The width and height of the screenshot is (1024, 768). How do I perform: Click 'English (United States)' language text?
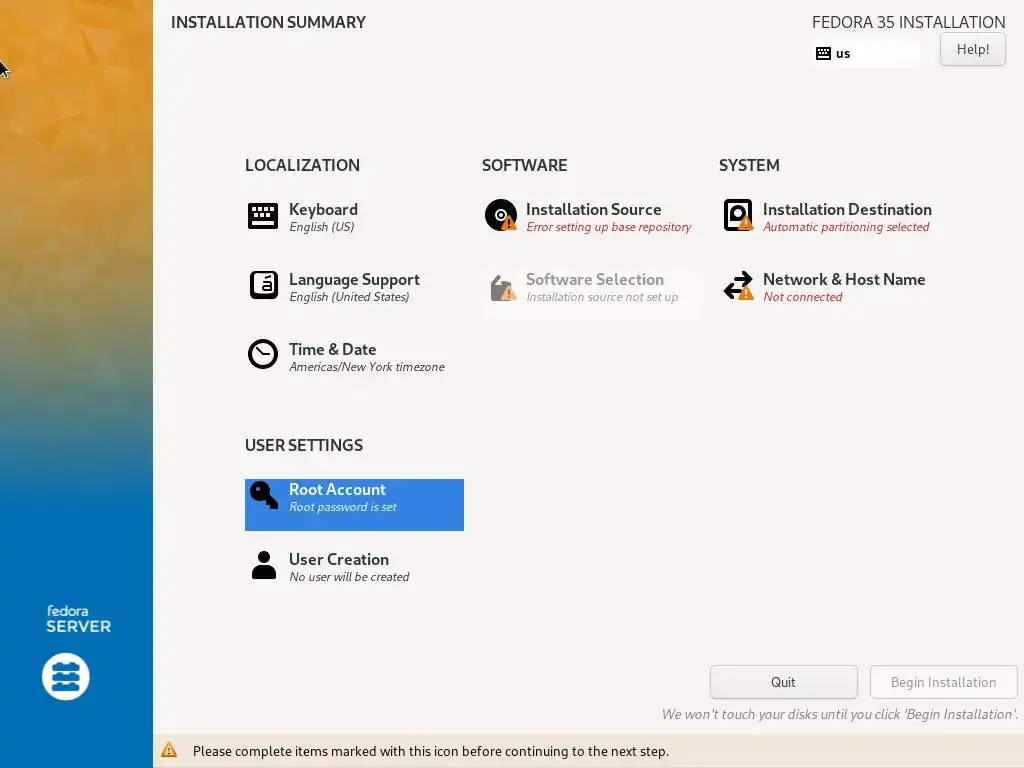tap(349, 297)
